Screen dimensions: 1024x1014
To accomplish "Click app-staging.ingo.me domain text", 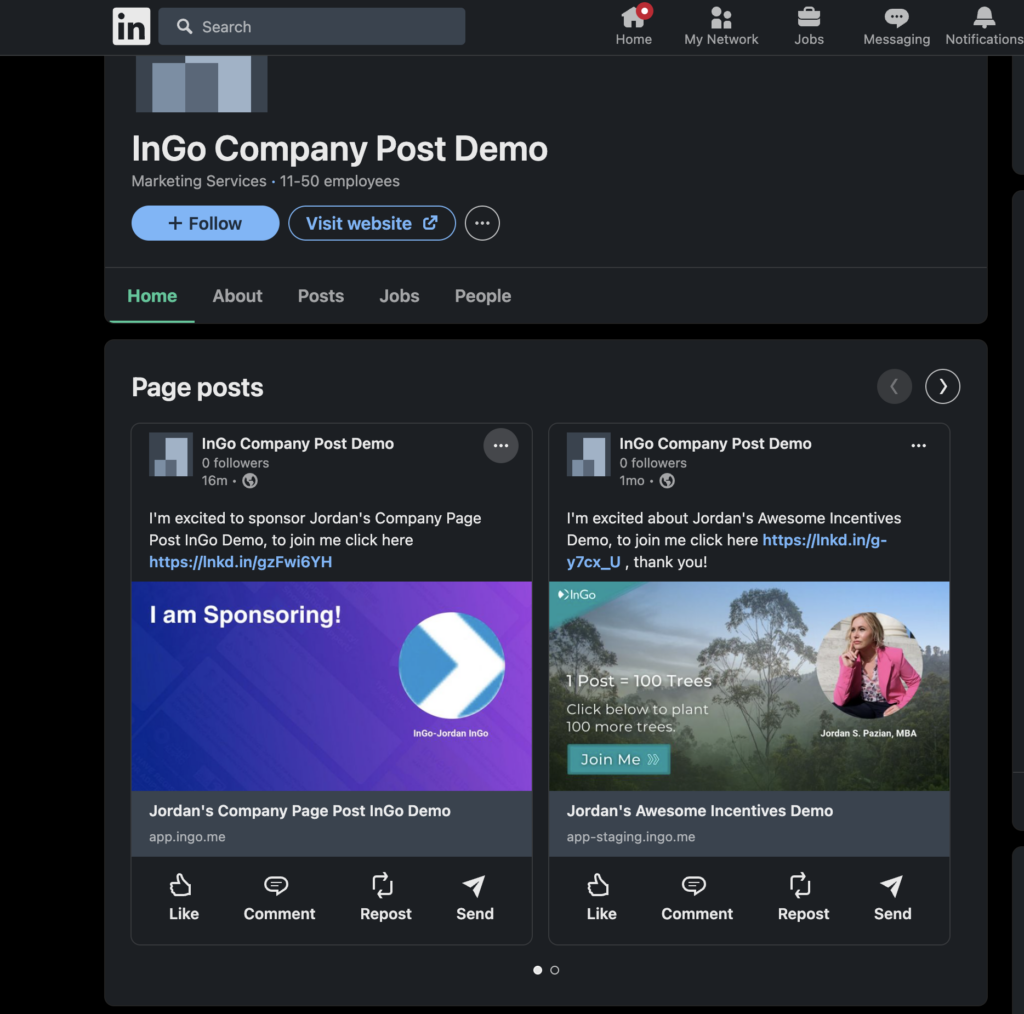I will pos(630,836).
